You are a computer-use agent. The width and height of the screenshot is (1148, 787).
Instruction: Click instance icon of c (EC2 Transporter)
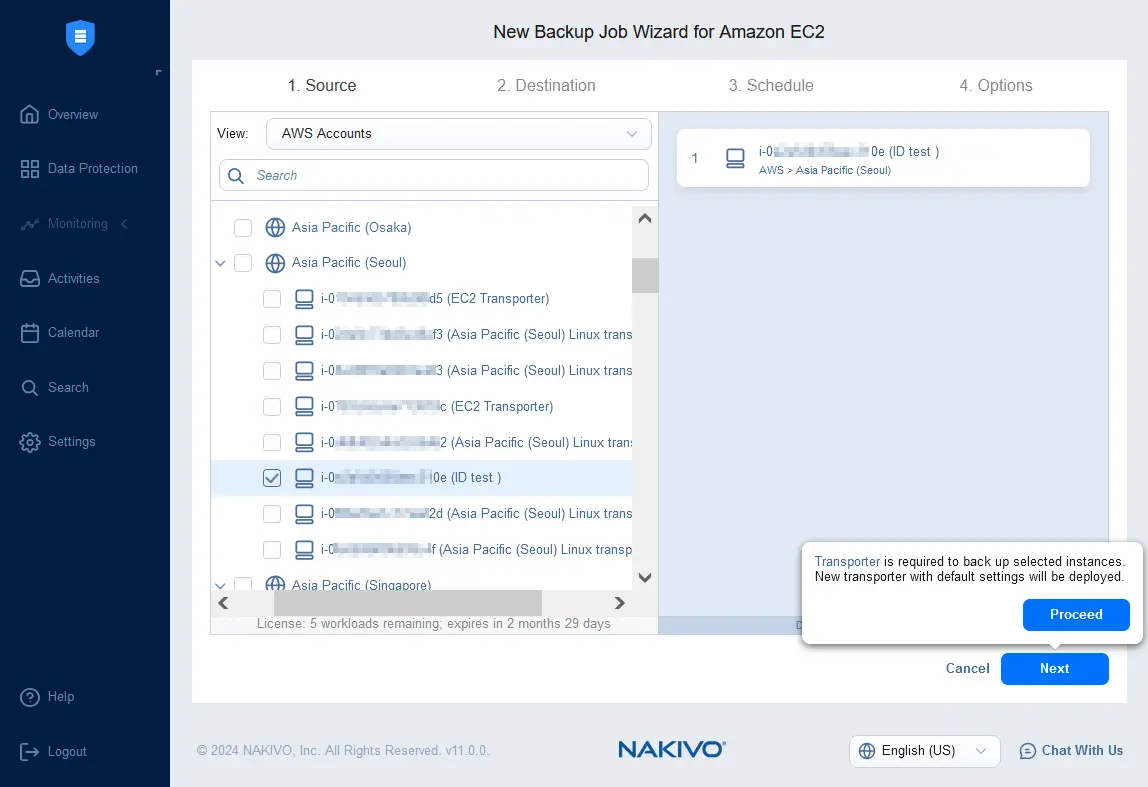304,406
